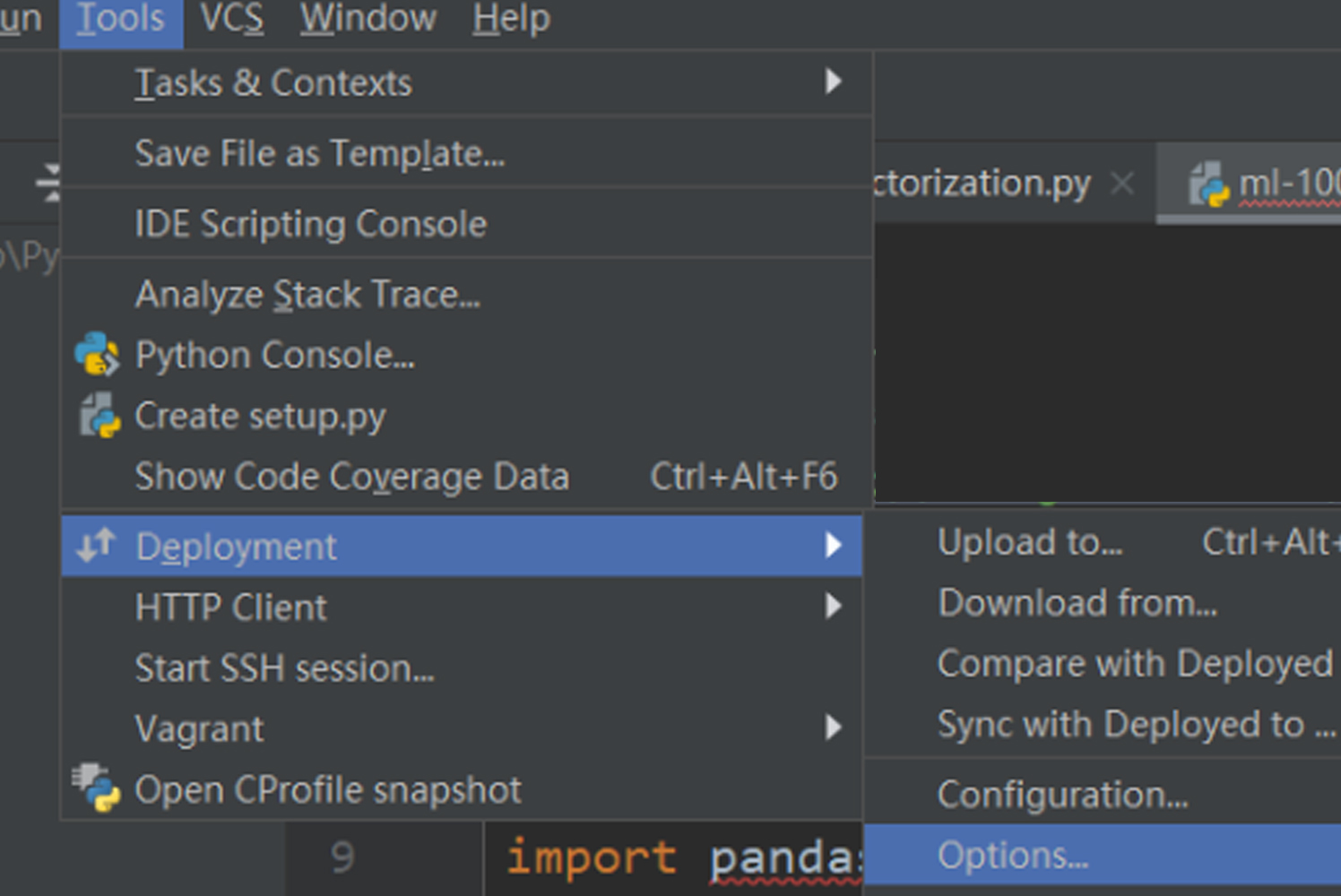Expand Tasks & Contexts submenu

tap(466, 82)
